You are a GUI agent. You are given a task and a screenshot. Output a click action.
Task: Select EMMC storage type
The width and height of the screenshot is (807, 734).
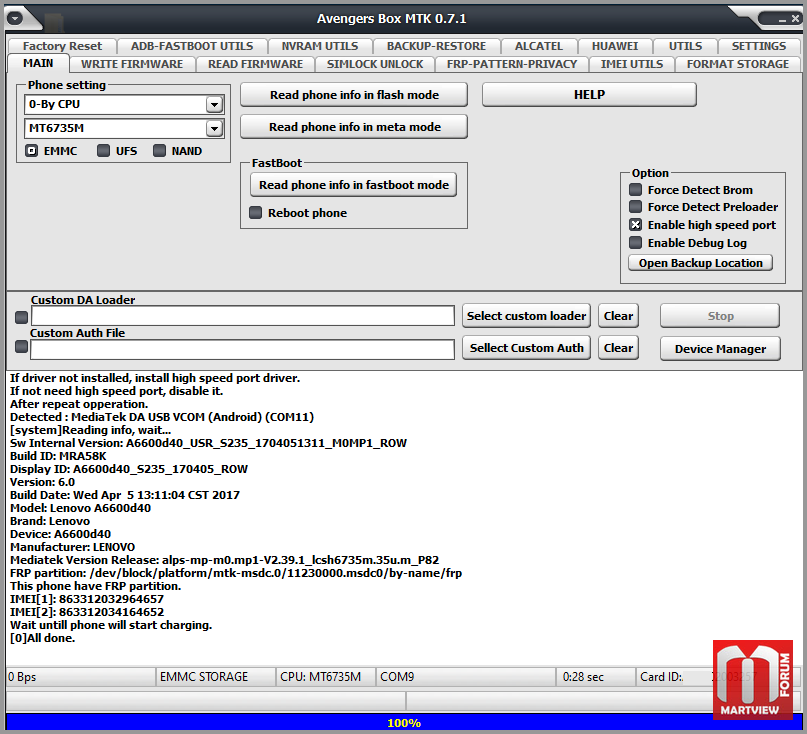pyautogui.click(x=32, y=151)
